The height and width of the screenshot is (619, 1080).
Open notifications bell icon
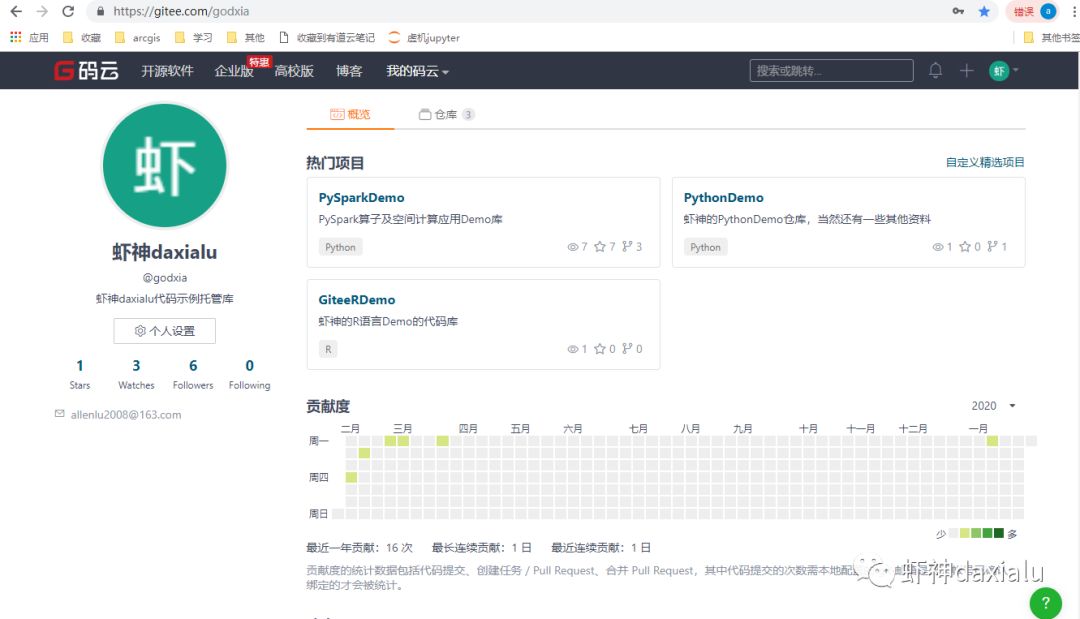(x=935, y=70)
